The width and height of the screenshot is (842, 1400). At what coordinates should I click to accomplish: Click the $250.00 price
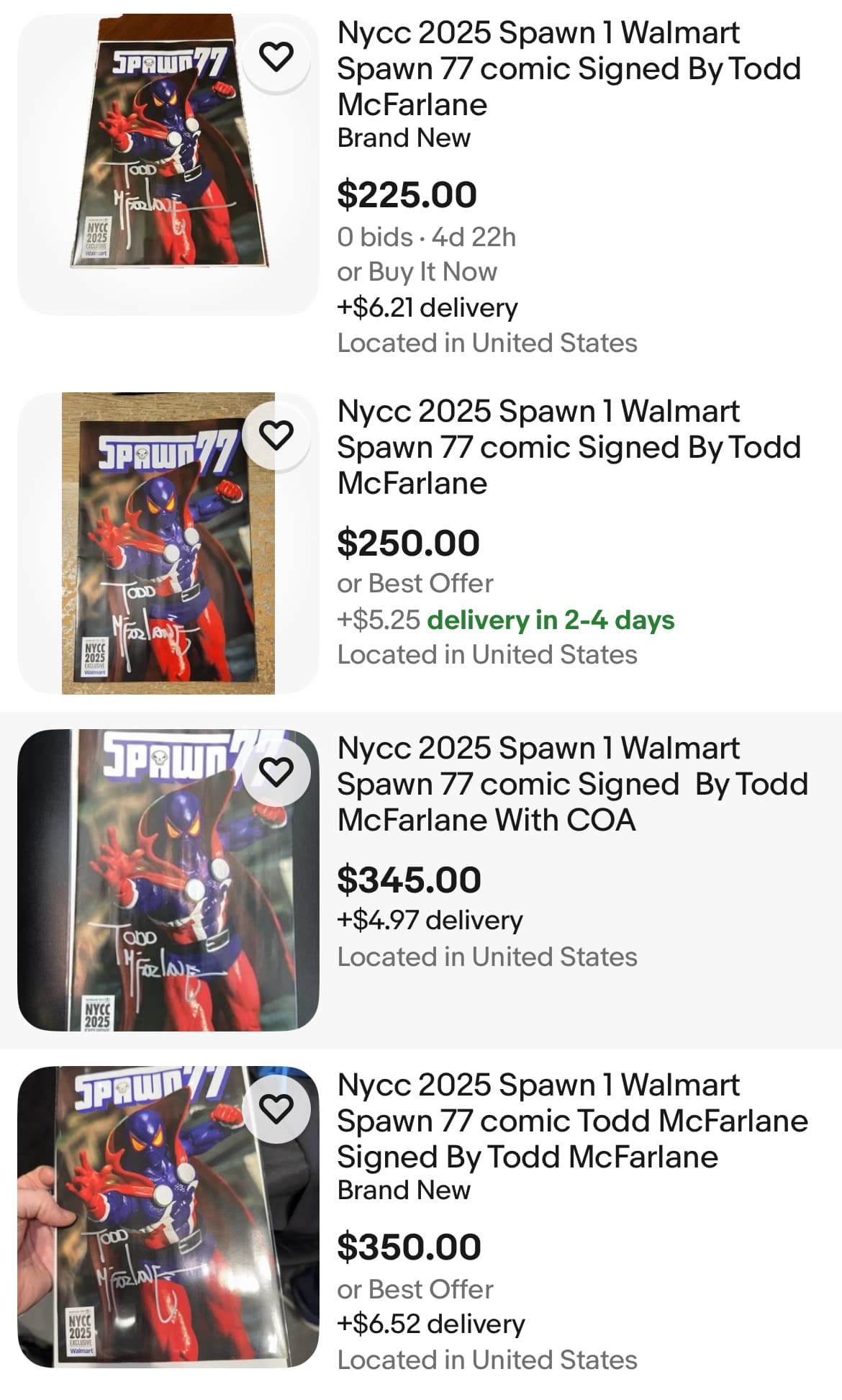pos(408,543)
